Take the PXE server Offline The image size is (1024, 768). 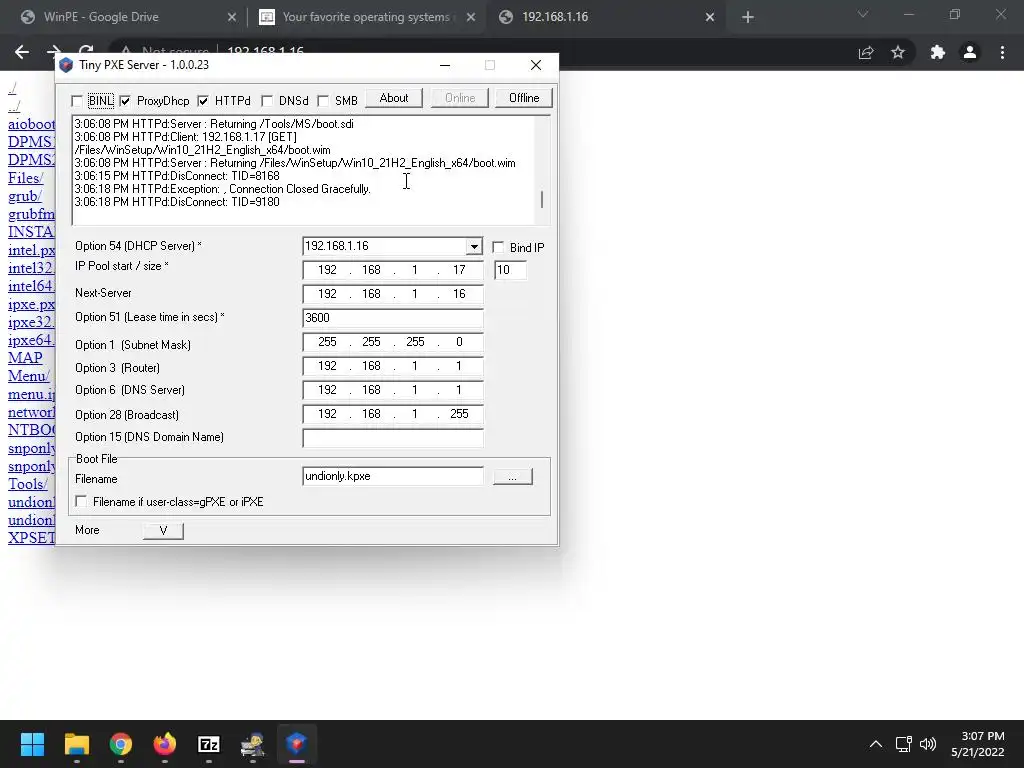click(524, 98)
